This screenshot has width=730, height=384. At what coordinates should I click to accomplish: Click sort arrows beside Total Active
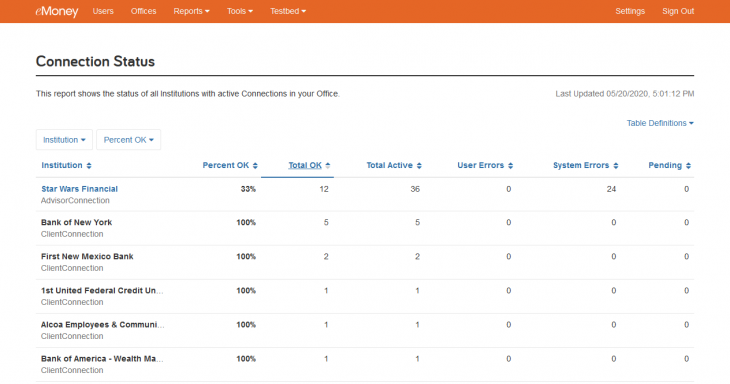(x=419, y=166)
